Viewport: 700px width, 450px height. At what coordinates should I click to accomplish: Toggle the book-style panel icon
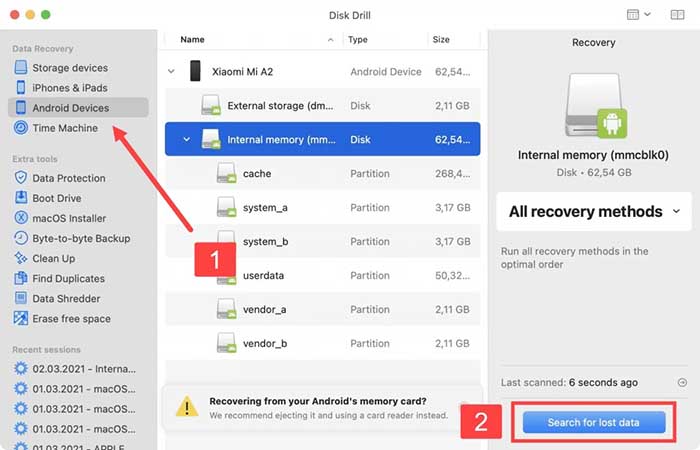tap(677, 15)
